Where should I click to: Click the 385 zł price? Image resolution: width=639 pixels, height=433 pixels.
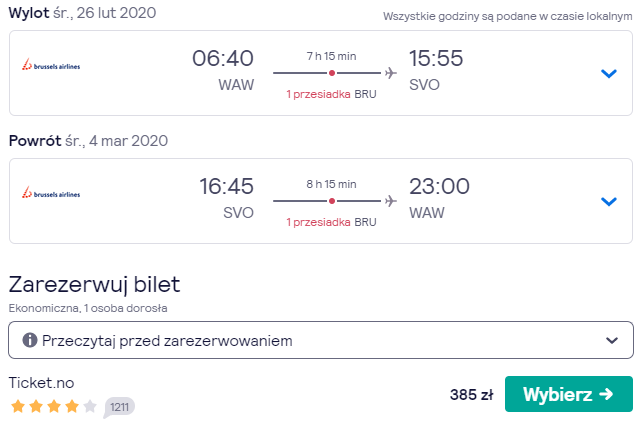pyautogui.click(x=472, y=395)
